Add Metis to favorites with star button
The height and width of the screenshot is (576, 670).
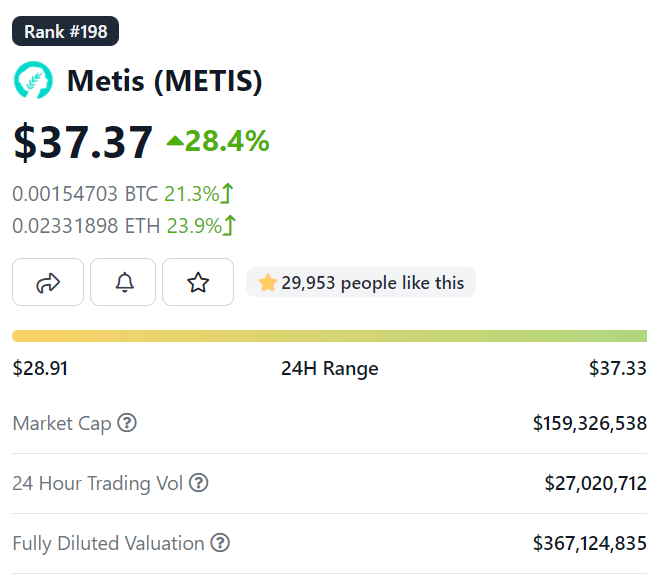198,282
